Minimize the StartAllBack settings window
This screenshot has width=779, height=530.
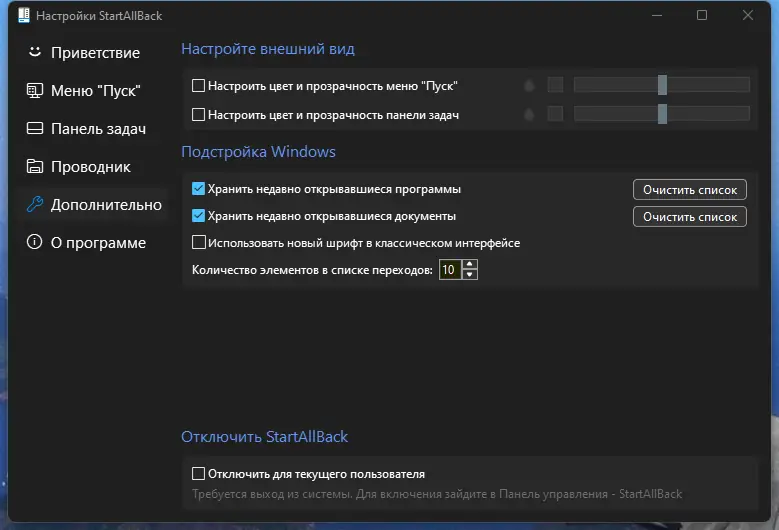[x=657, y=15]
